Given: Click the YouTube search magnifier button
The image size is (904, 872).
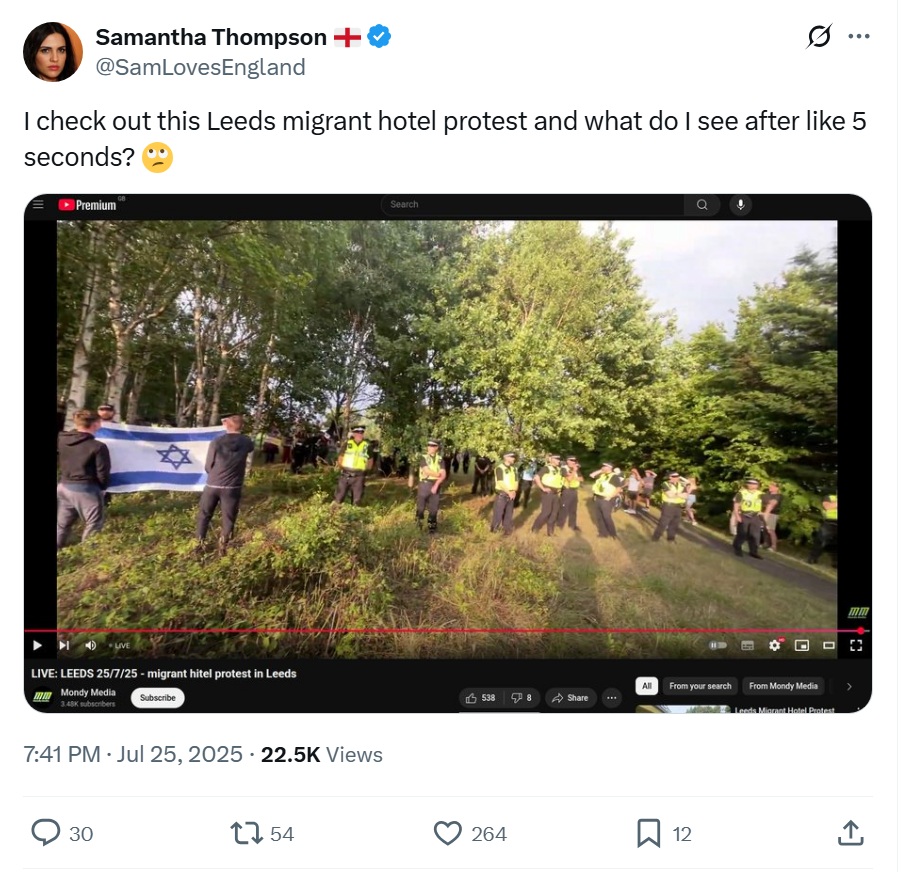Looking at the screenshot, I should tap(702, 204).
